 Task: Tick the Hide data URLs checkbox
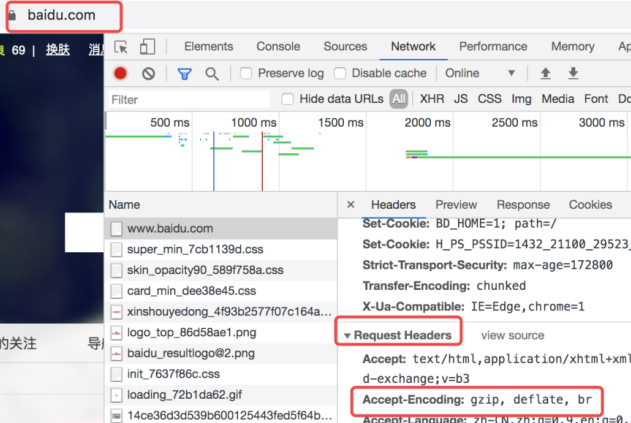pyautogui.click(x=287, y=99)
